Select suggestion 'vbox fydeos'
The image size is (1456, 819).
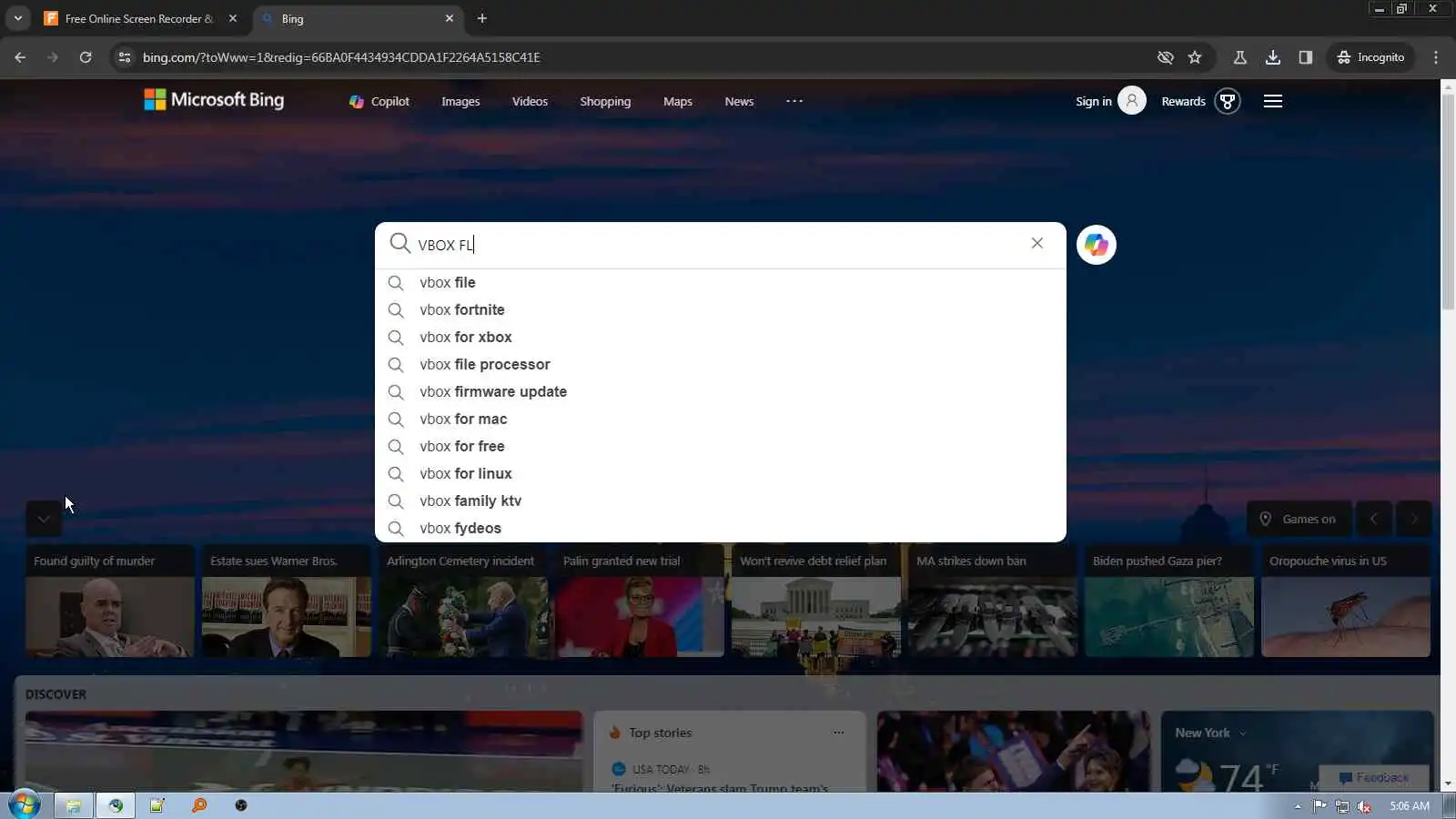pos(721,529)
